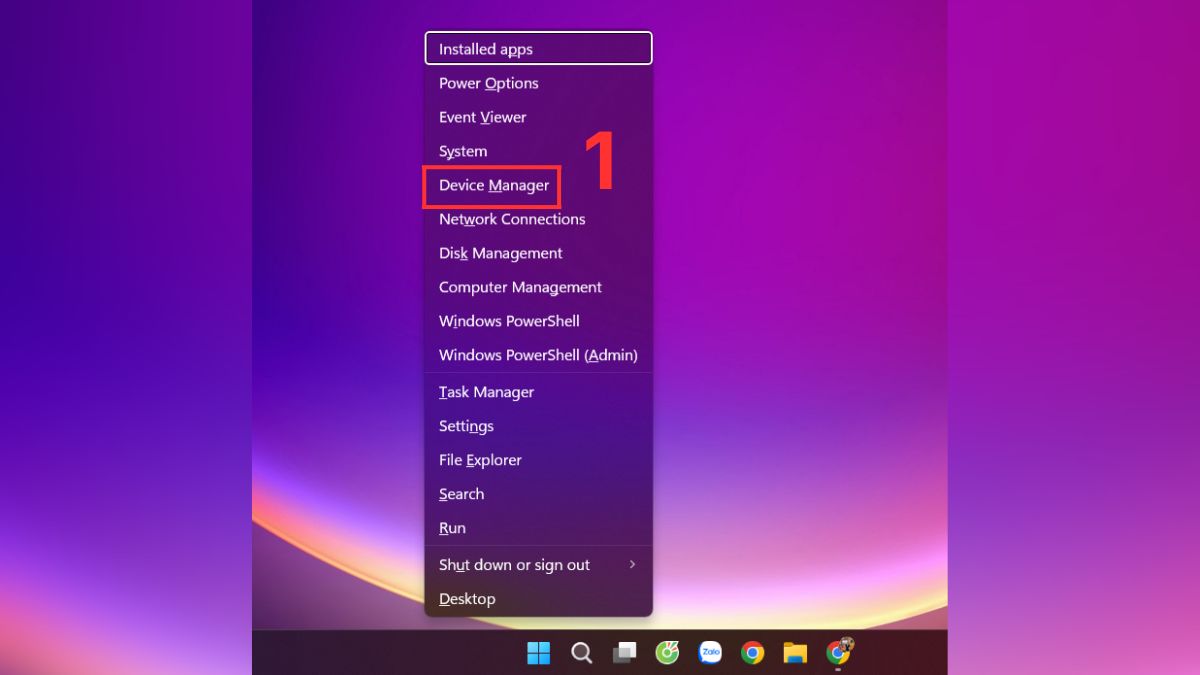Click Settings in the context menu
The height and width of the screenshot is (675, 1200).
pos(466,426)
